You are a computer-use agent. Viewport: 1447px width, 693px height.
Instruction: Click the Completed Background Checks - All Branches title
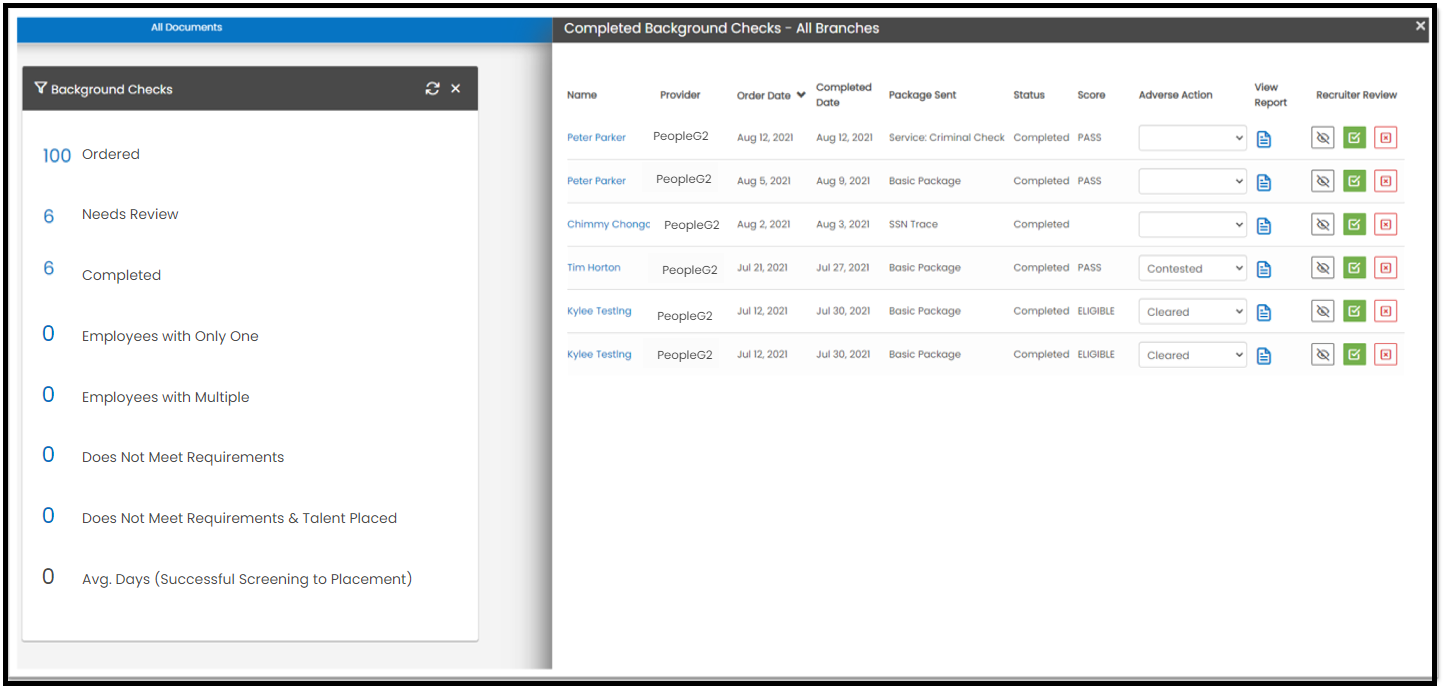click(x=721, y=28)
